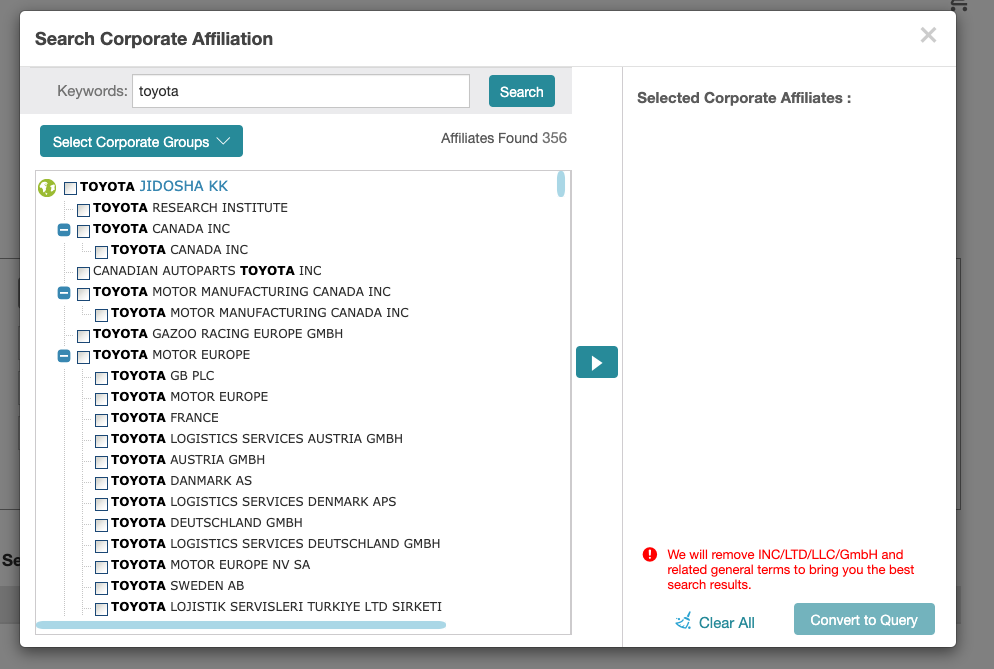The height and width of the screenshot is (669, 994).
Task: Select the row TOYOTA LOJISTIK SERVISLERI TURKIYE LTD SIRKETI
Action: point(276,606)
